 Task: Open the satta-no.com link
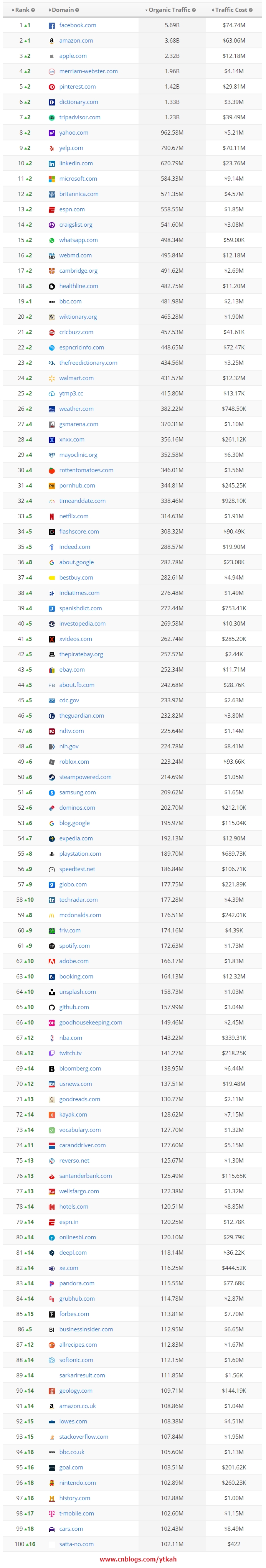pos(77,1544)
